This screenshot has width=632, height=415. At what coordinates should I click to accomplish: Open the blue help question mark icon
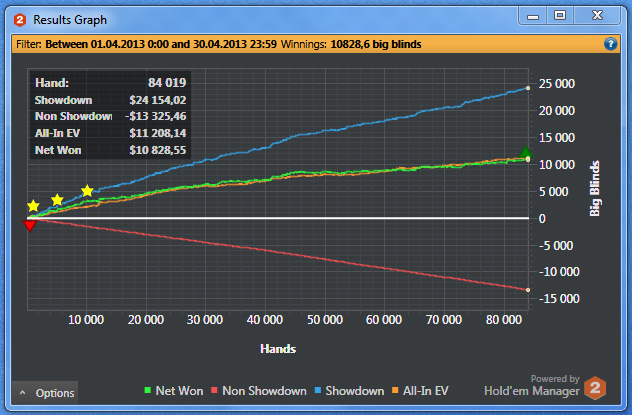point(610,44)
